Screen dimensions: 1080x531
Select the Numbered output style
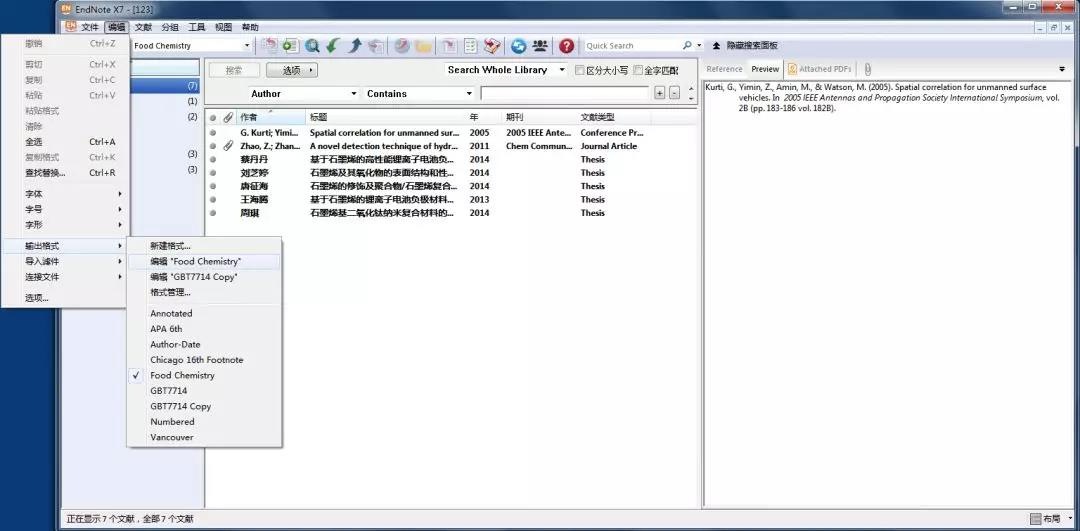[x=205, y=421]
